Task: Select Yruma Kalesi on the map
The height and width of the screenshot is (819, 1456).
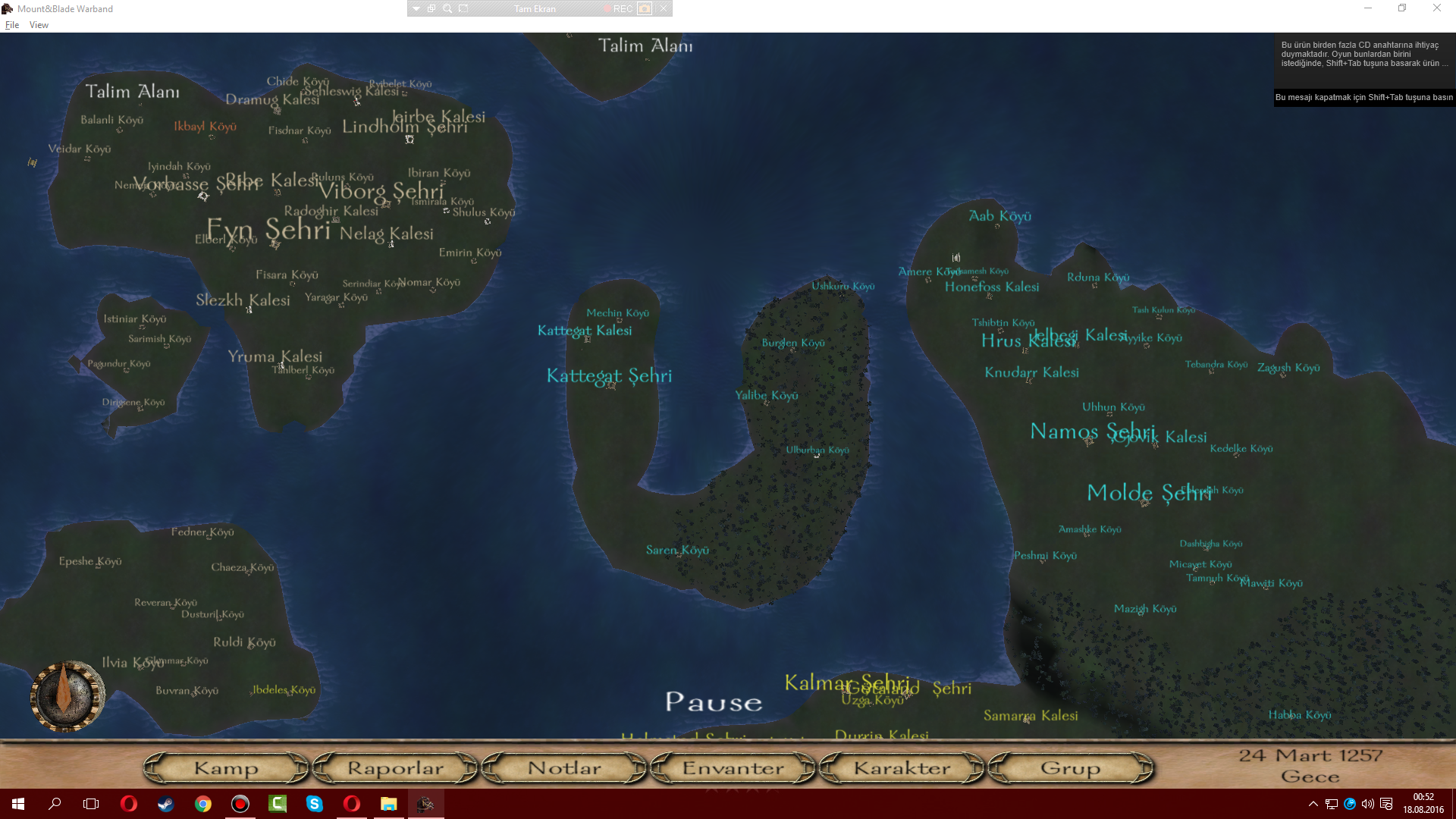Action: (275, 356)
